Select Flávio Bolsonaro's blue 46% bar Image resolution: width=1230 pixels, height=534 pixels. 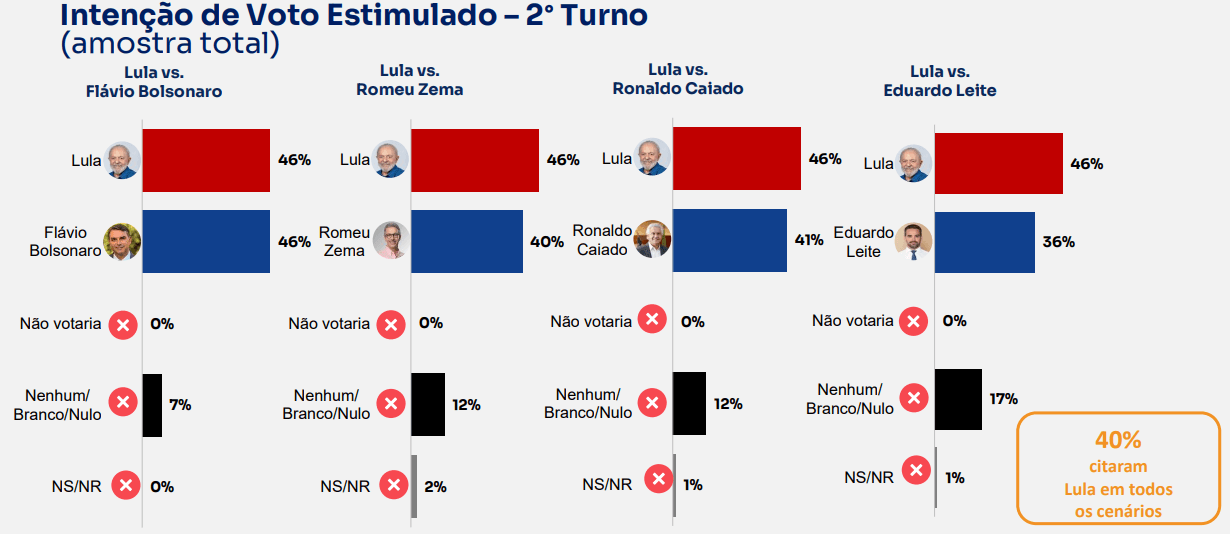pos(206,241)
